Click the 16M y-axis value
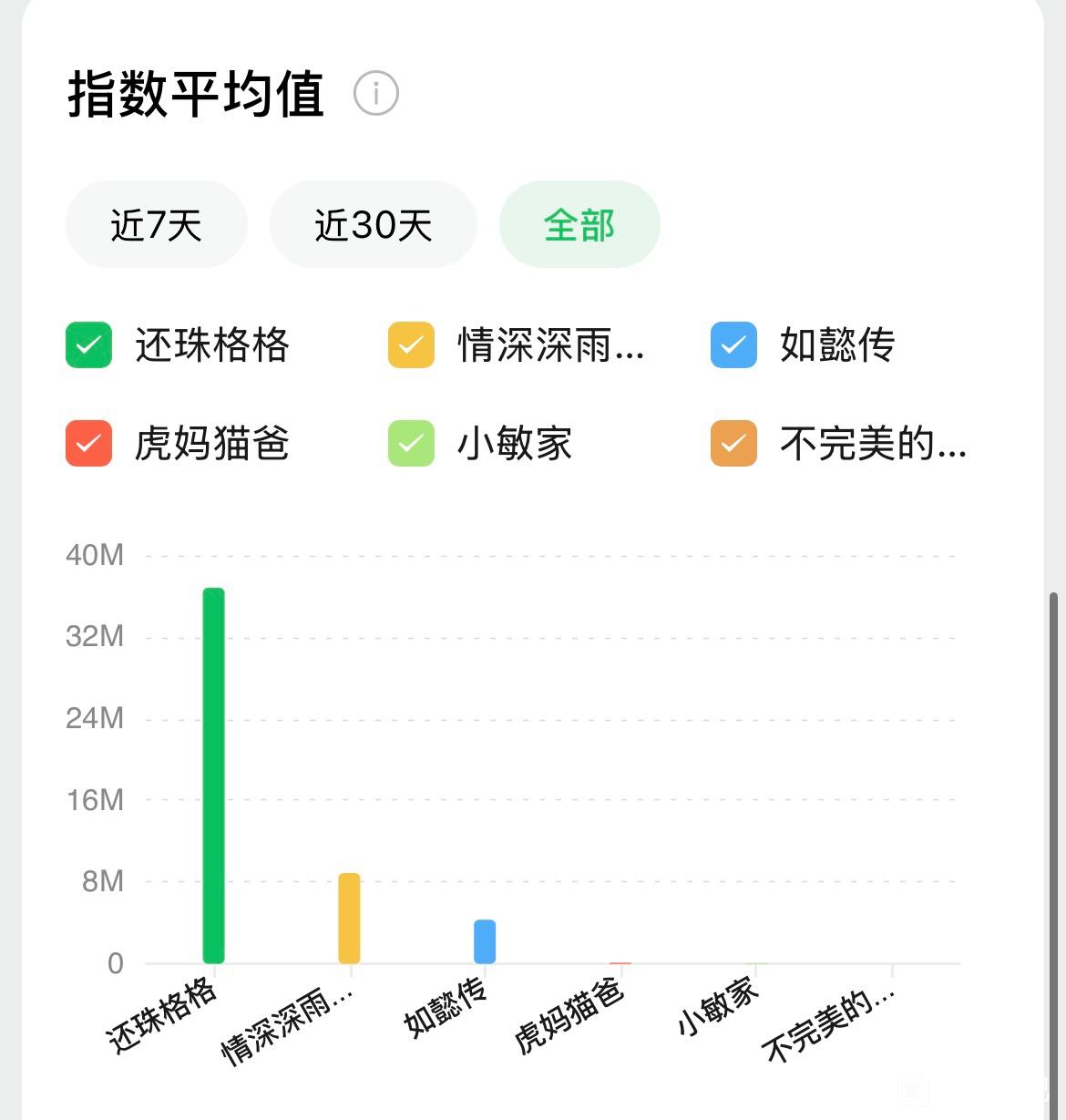 pos(95,800)
